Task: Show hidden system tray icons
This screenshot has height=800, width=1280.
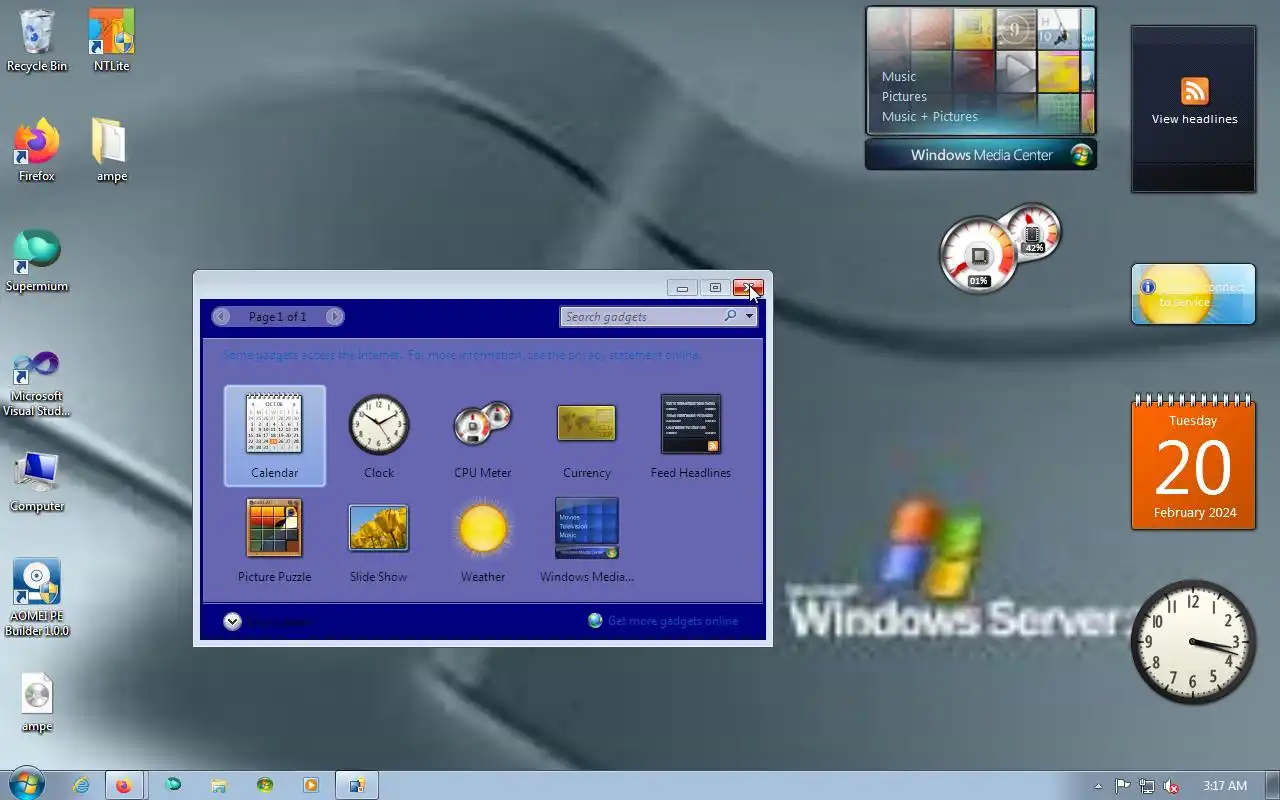Action: pos(1099,786)
